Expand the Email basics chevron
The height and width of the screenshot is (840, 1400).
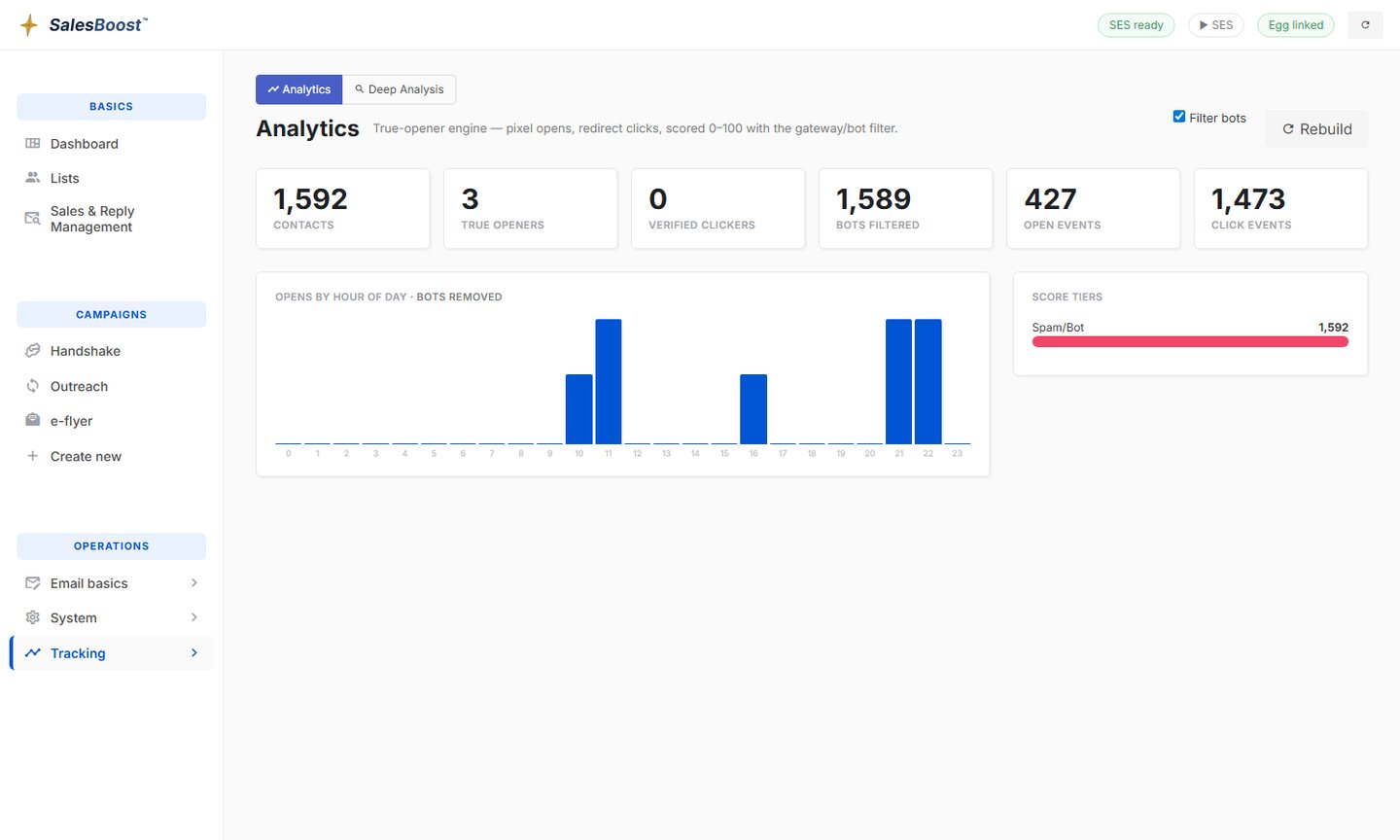(x=194, y=582)
